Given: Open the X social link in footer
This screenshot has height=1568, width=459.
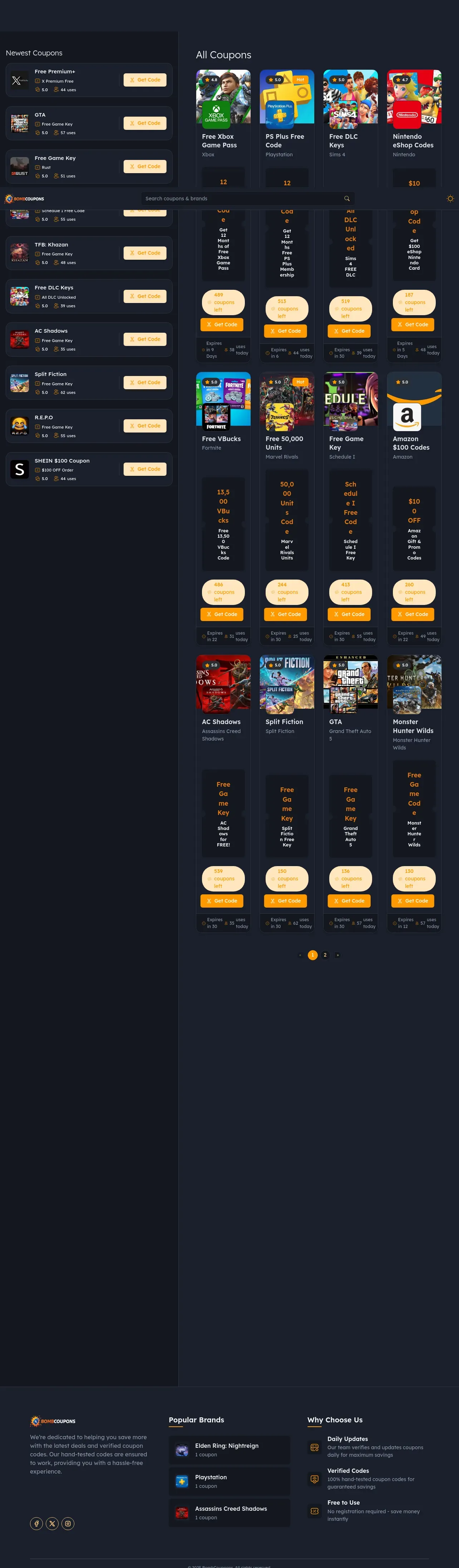Looking at the screenshot, I should click(52, 1524).
